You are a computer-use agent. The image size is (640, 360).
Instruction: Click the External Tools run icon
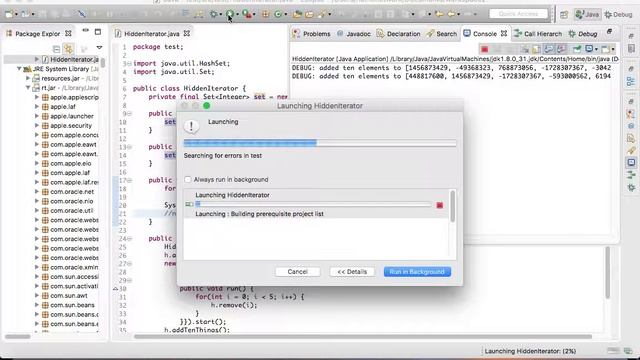tap(247, 14)
